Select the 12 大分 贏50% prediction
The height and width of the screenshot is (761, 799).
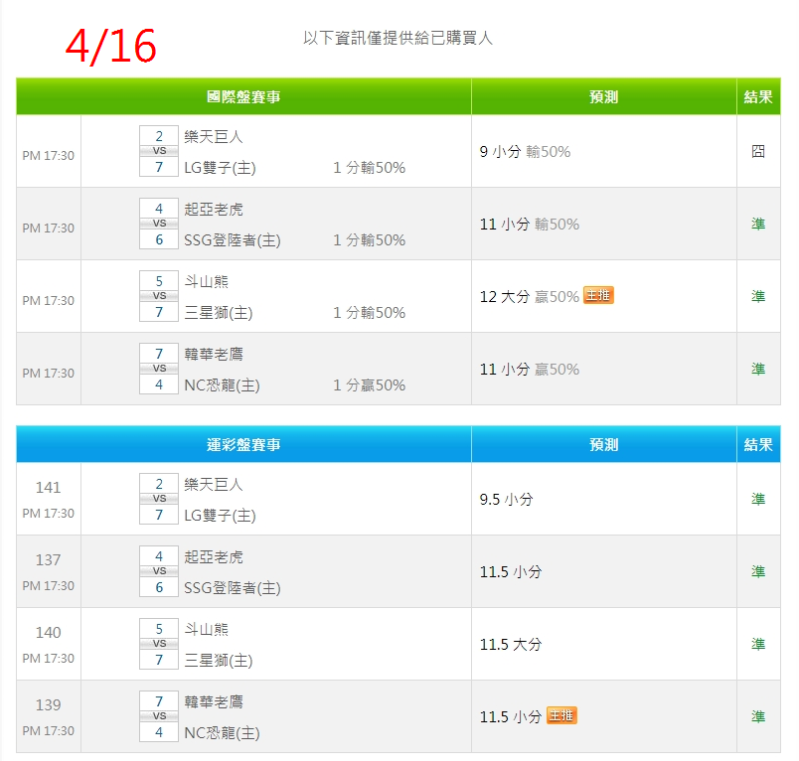pyautogui.click(x=529, y=297)
